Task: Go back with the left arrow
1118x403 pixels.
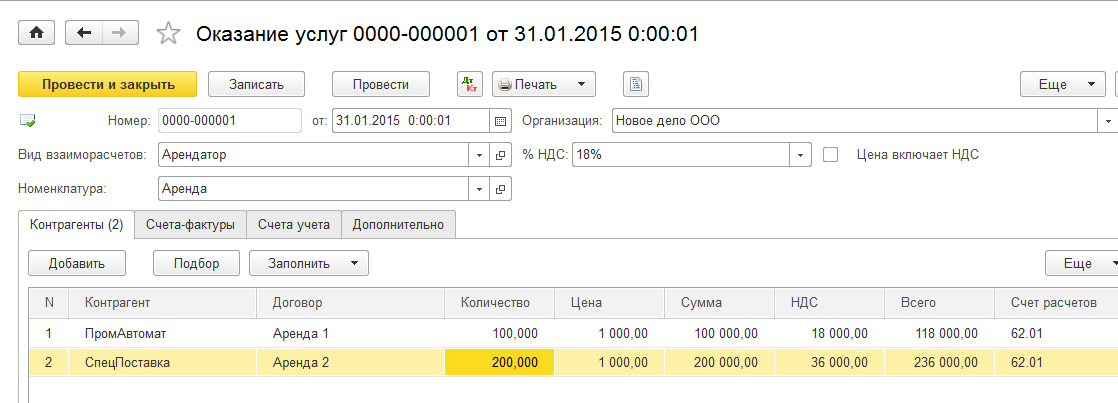Action: (x=83, y=33)
